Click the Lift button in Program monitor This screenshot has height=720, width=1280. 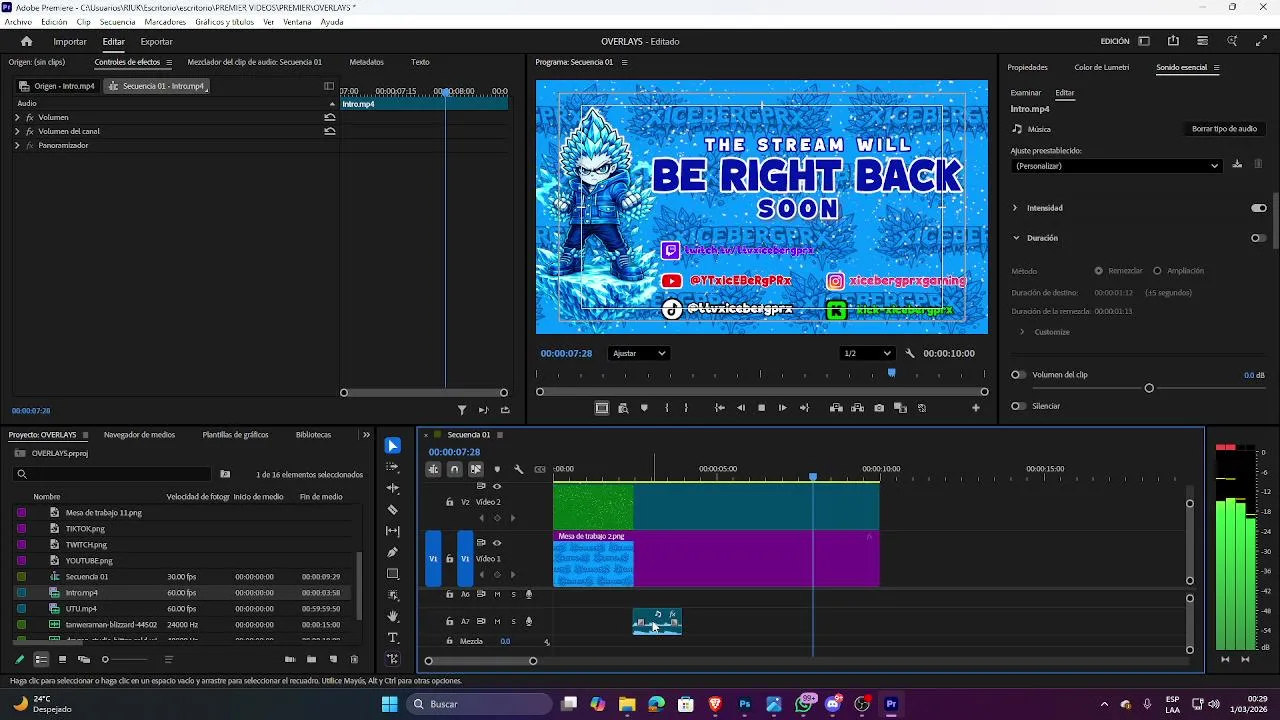coord(836,408)
